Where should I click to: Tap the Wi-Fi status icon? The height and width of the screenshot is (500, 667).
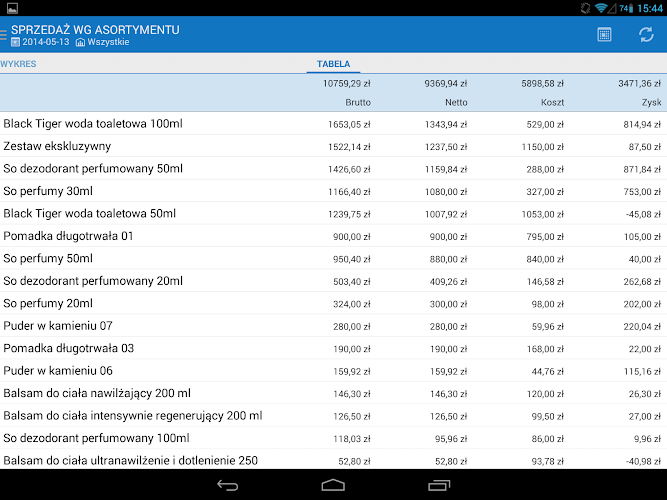(x=601, y=8)
